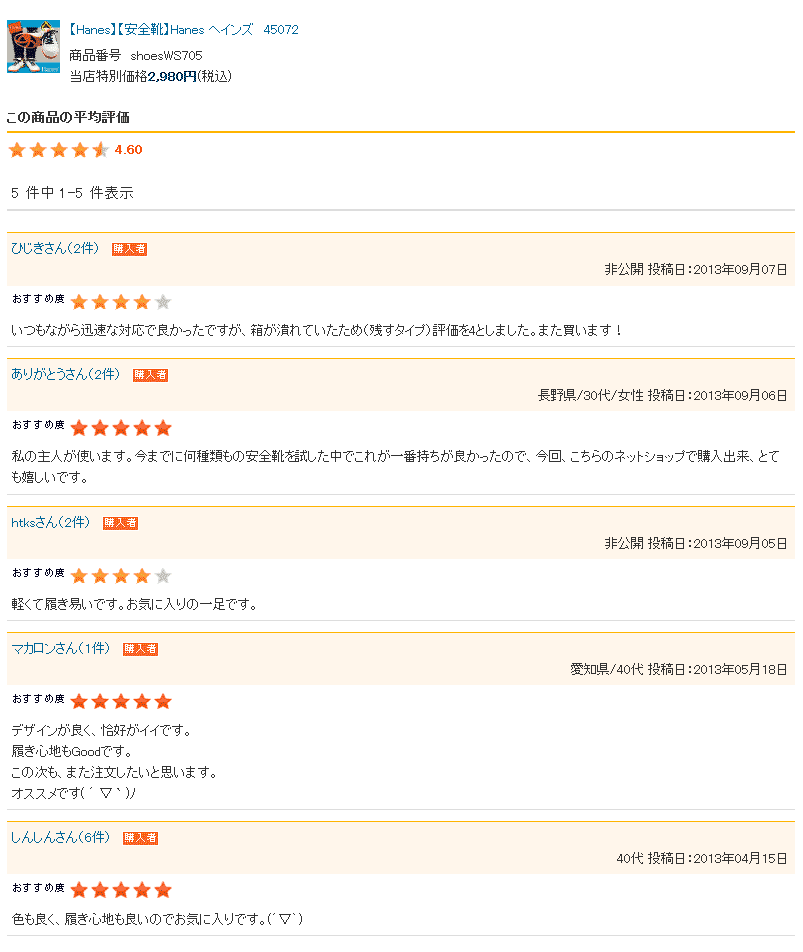The image size is (803, 952).
Task: Click the 購入者 badge next to ひじきさん
Action: point(129,249)
